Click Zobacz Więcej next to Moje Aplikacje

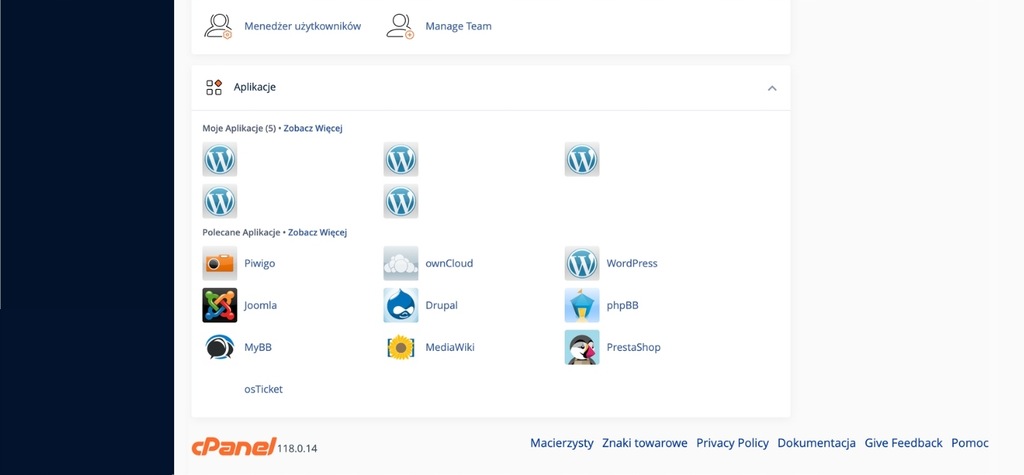tap(313, 128)
